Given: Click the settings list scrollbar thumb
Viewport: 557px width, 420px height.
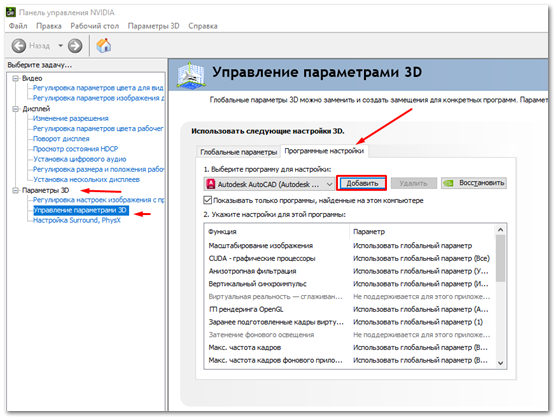Looking at the screenshot, I should pyautogui.click(x=500, y=259).
